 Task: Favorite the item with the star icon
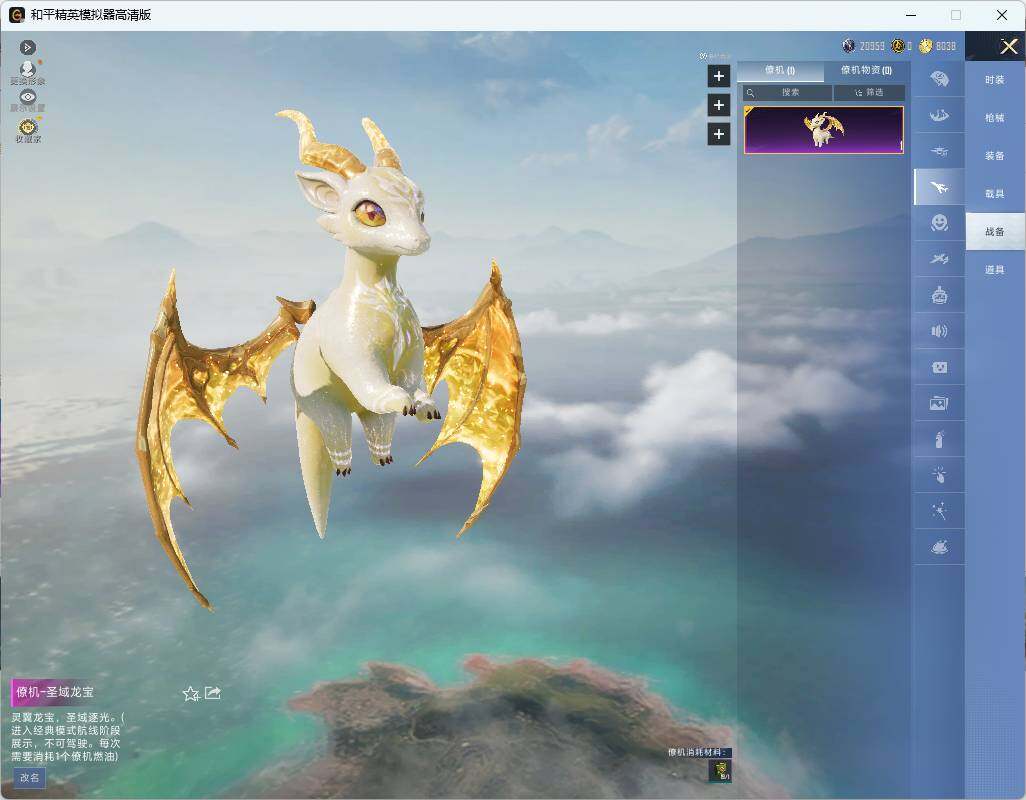click(190, 693)
